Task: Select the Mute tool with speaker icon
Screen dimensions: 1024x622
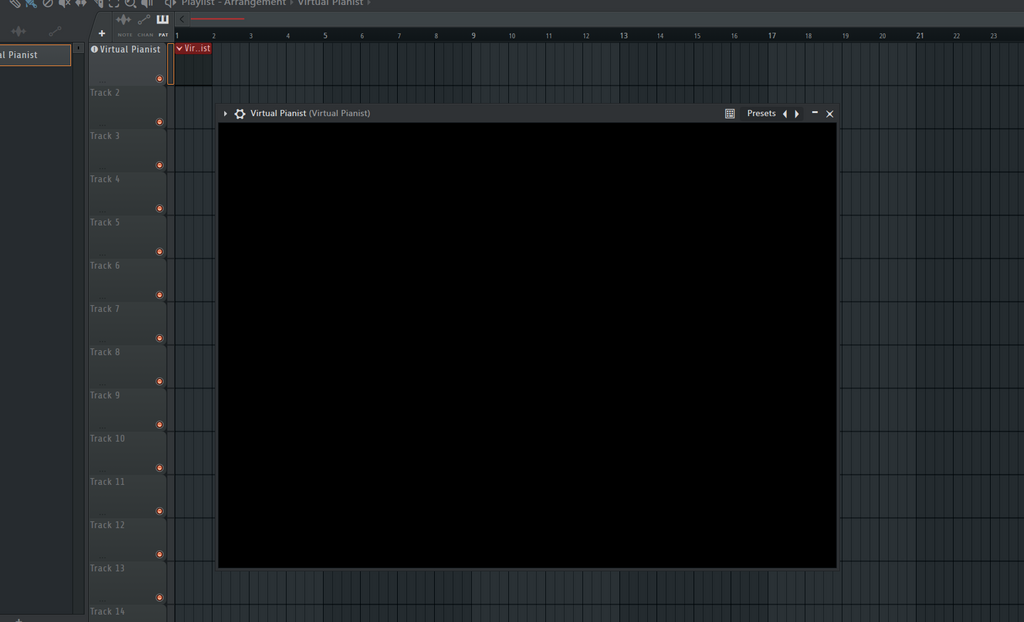Action: (x=64, y=3)
